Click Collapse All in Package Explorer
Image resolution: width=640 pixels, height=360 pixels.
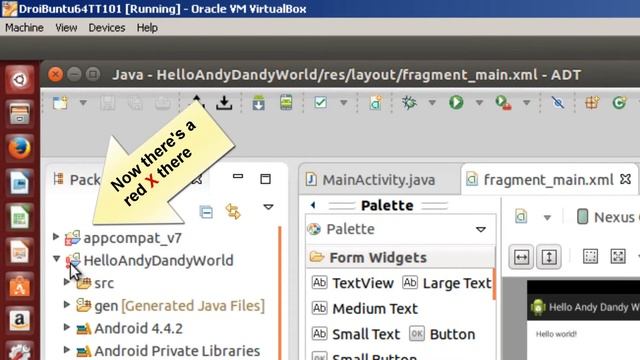[206, 212]
